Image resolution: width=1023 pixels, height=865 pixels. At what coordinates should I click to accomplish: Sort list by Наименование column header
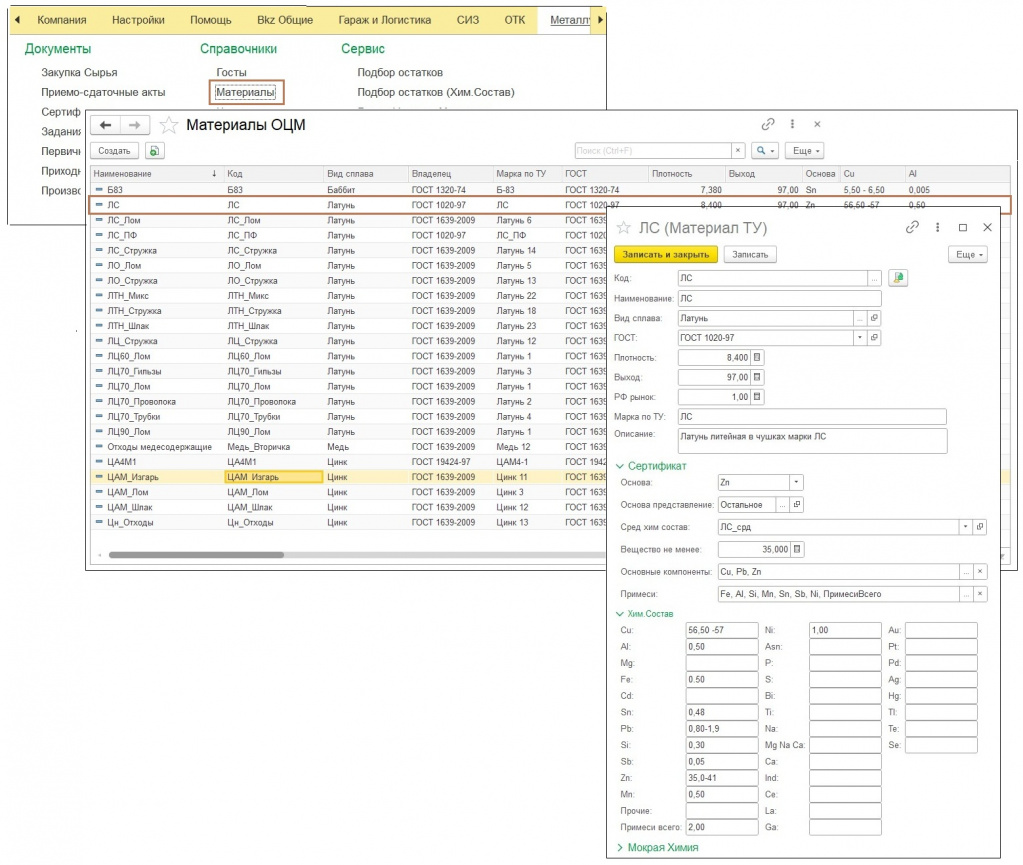click(x=155, y=174)
